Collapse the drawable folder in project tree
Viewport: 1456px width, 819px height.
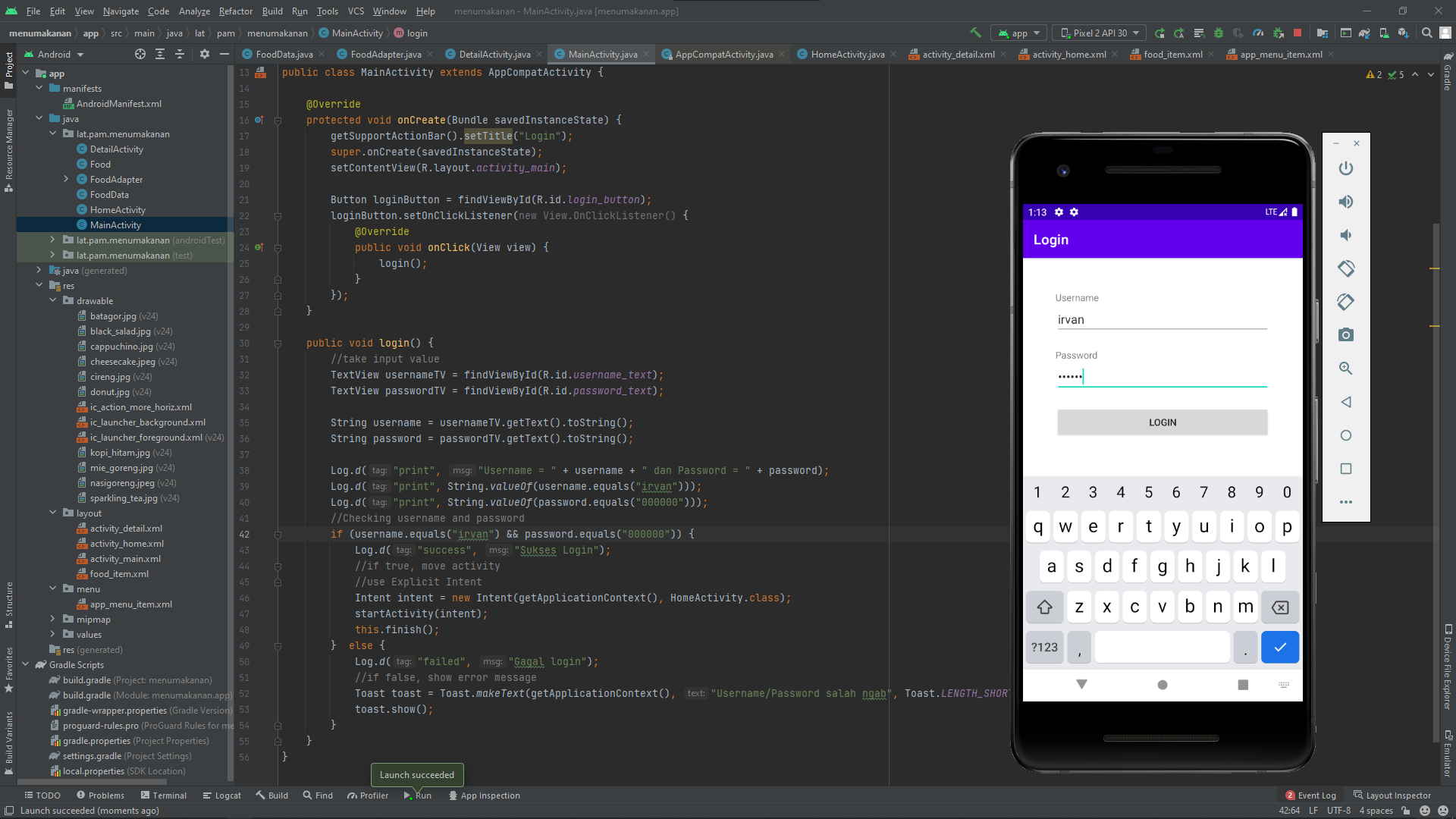[x=53, y=300]
